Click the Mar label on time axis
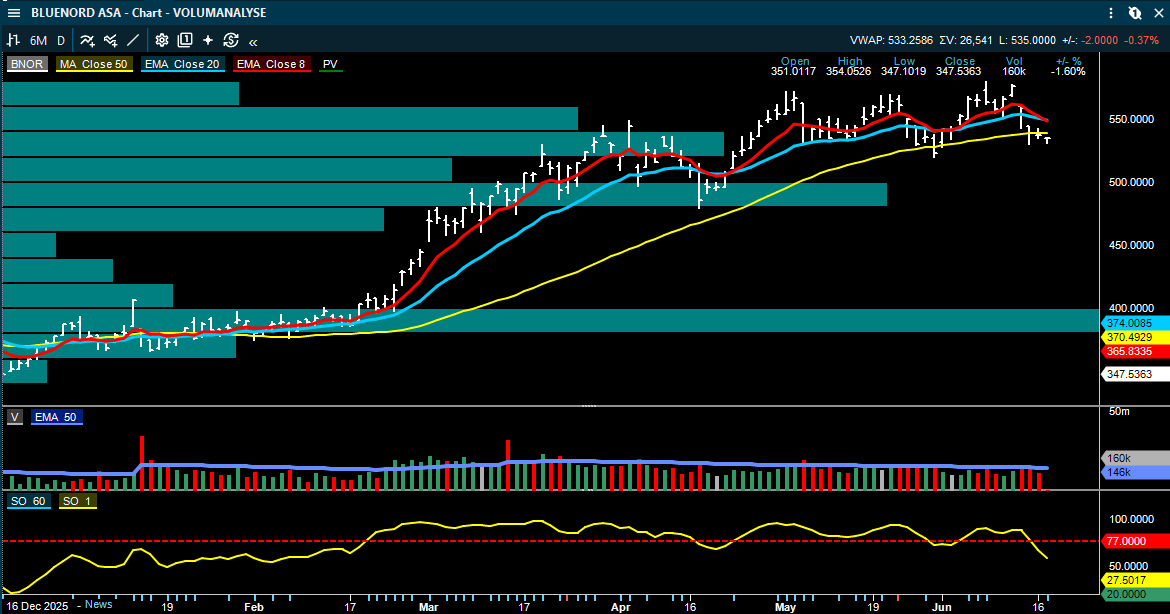Viewport: 1170px width, 614px height. pyautogui.click(x=428, y=607)
